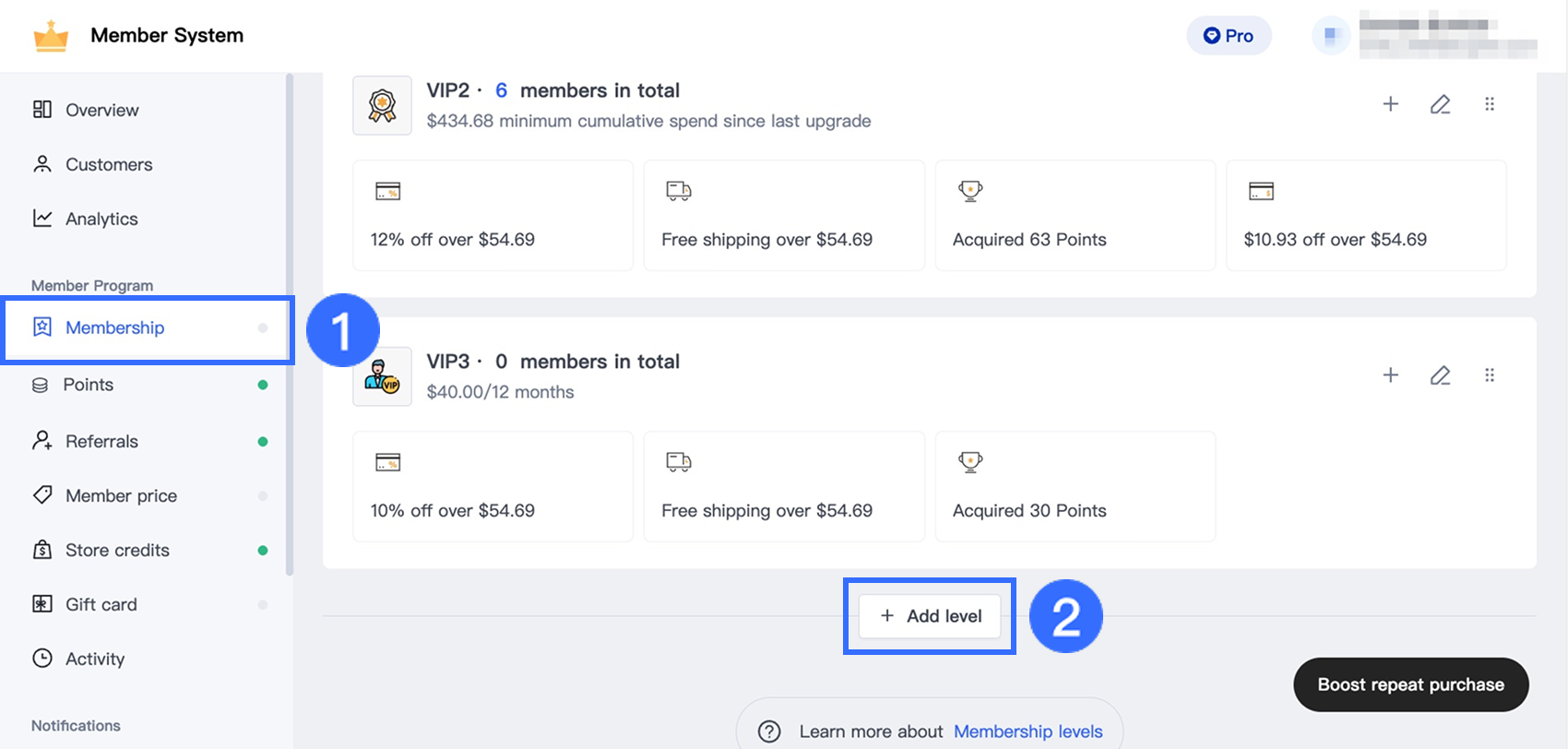Click the question mark help icon
1568x749 pixels.
tap(769, 731)
